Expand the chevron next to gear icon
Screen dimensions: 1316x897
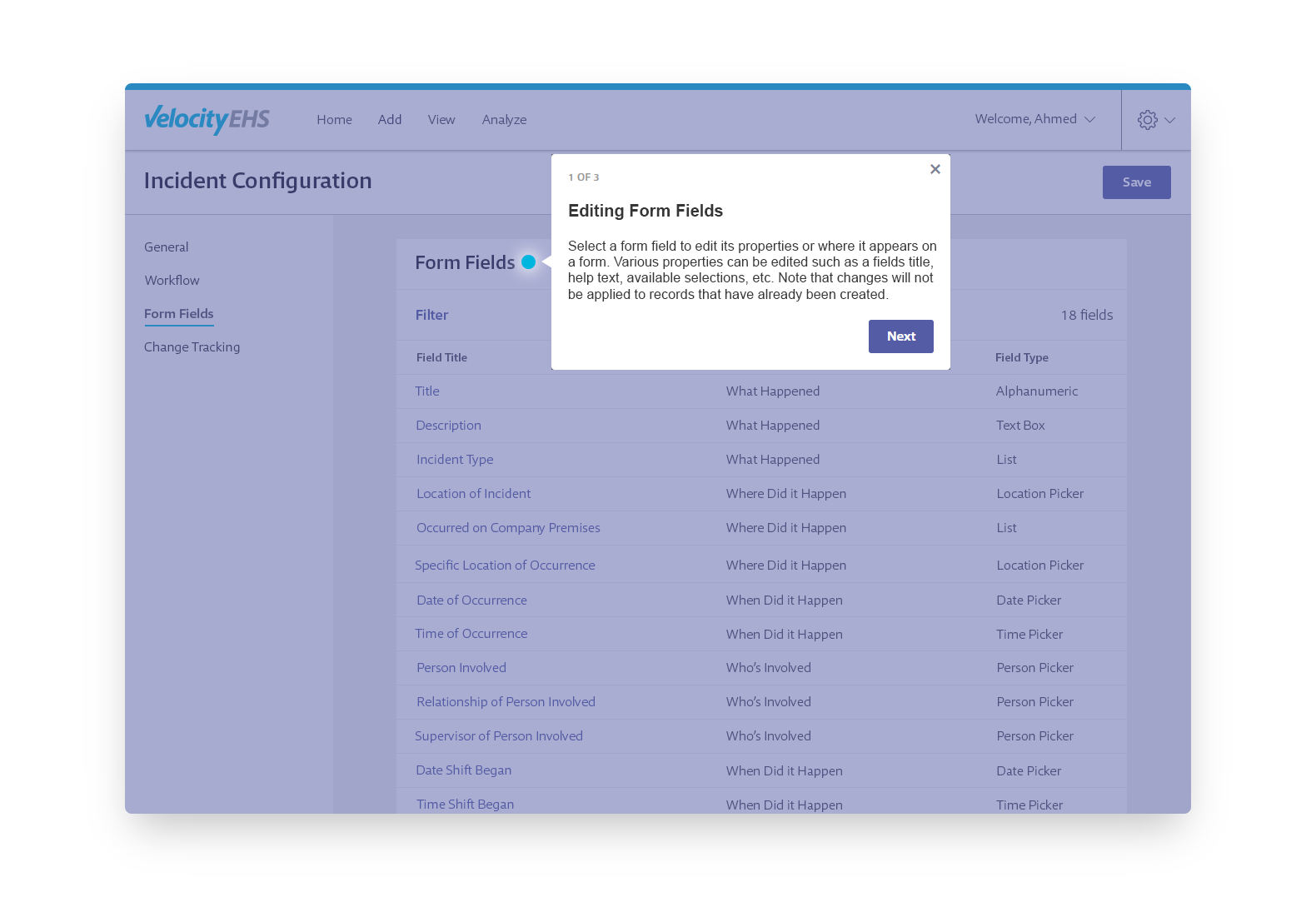[x=1170, y=120]
